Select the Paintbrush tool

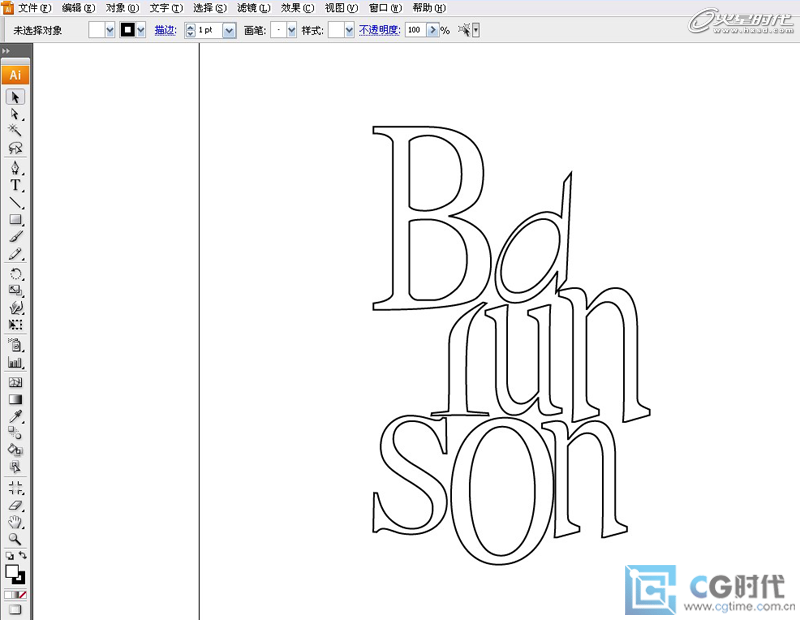(15, 236)
